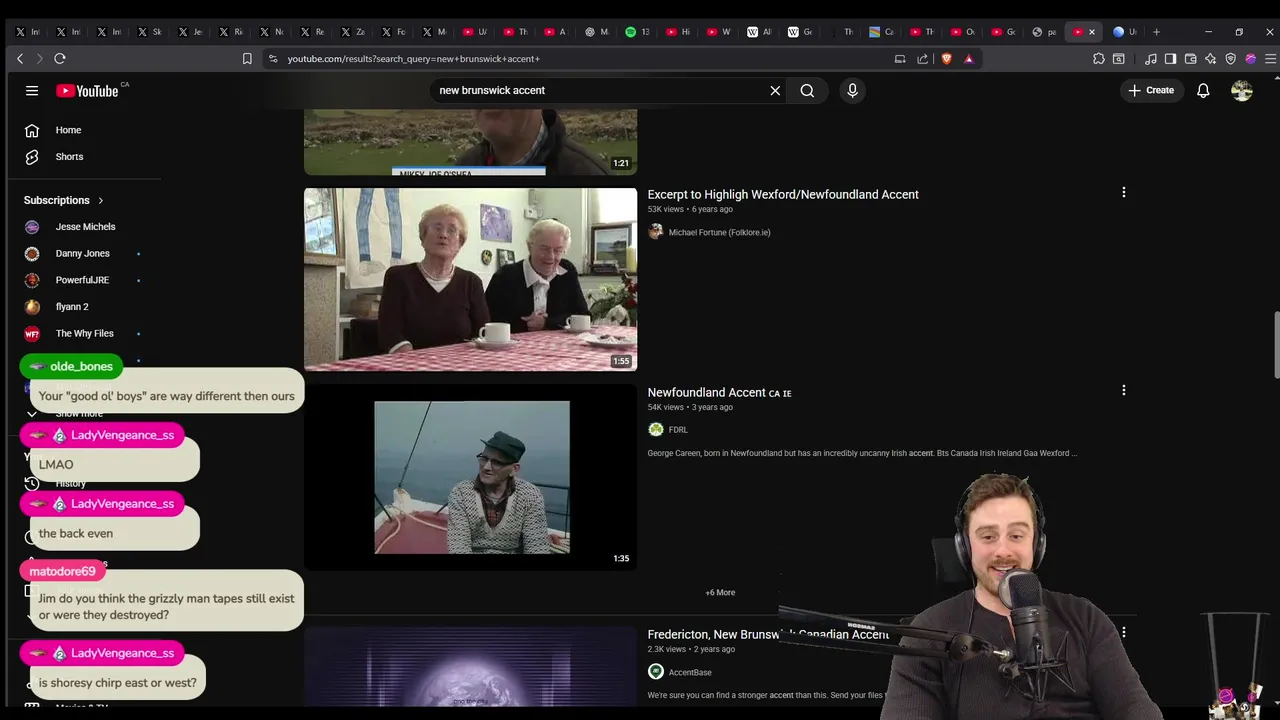This screenshot has width=1280, height=720.
Task: Start voice search with the microphone icon
Action: coord(852,90)
